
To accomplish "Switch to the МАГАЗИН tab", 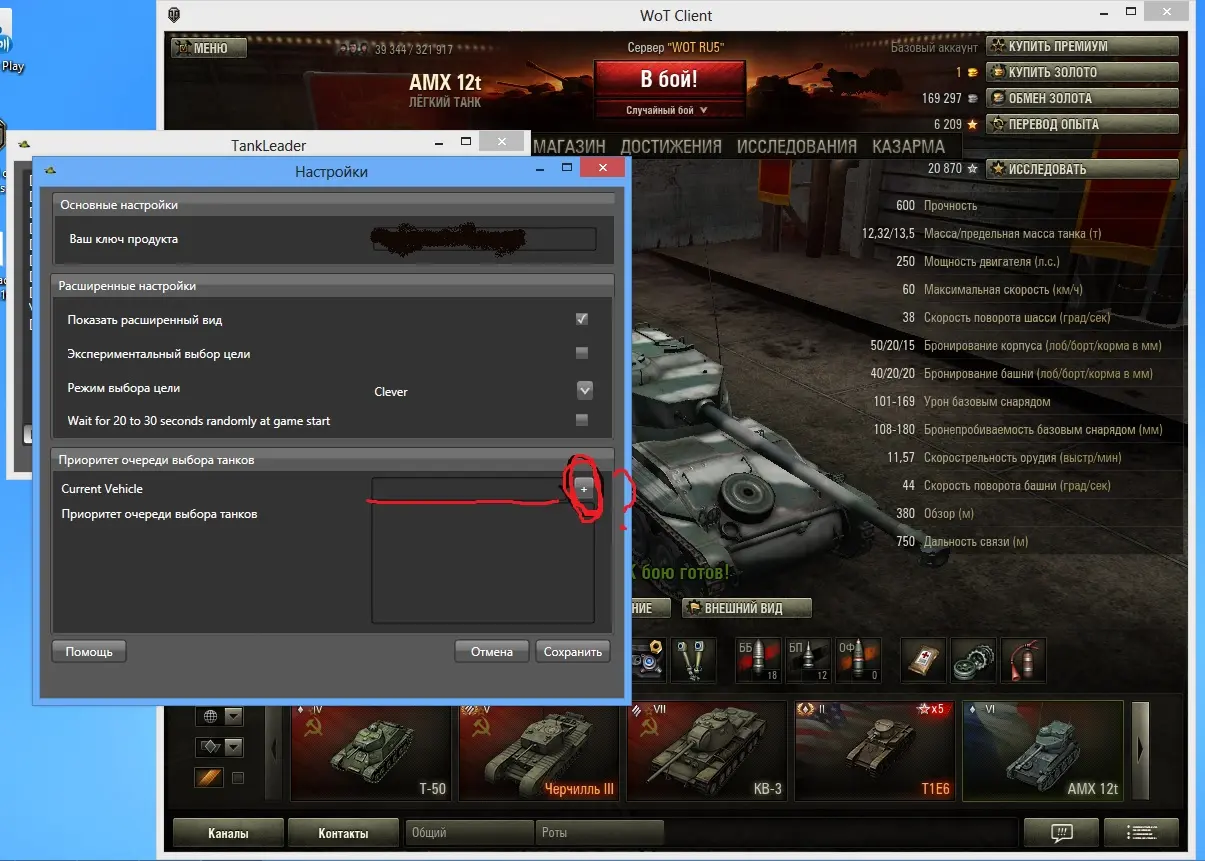I will click(570, 146).
